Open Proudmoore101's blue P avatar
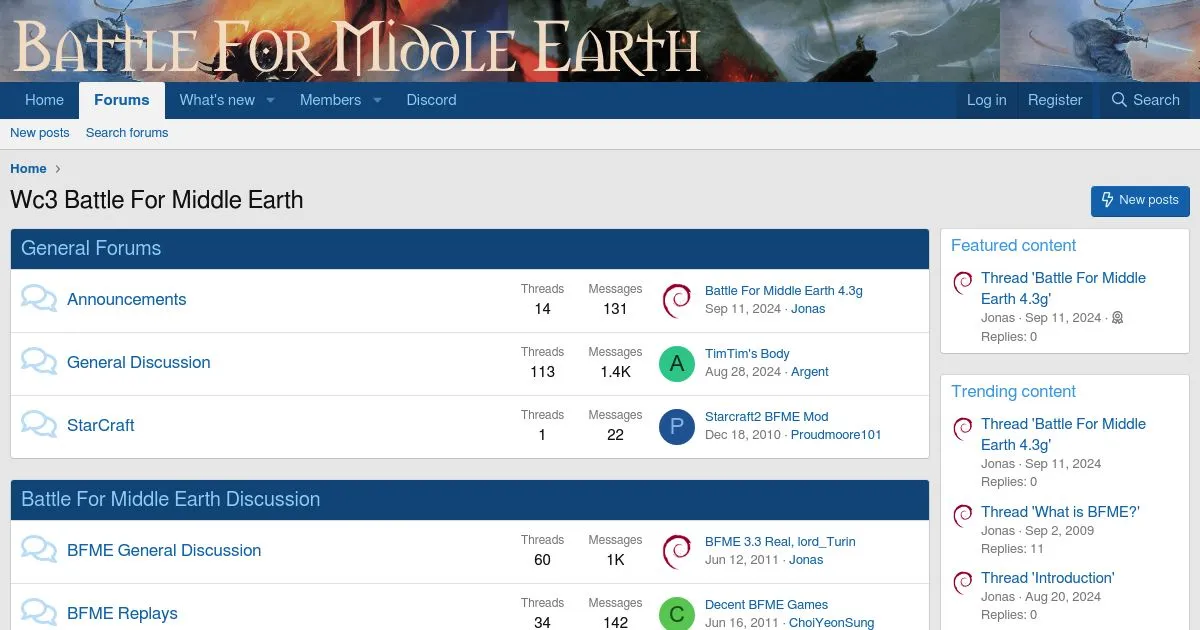The height and width of the screenshot is (630, 1200). [677, 426]
